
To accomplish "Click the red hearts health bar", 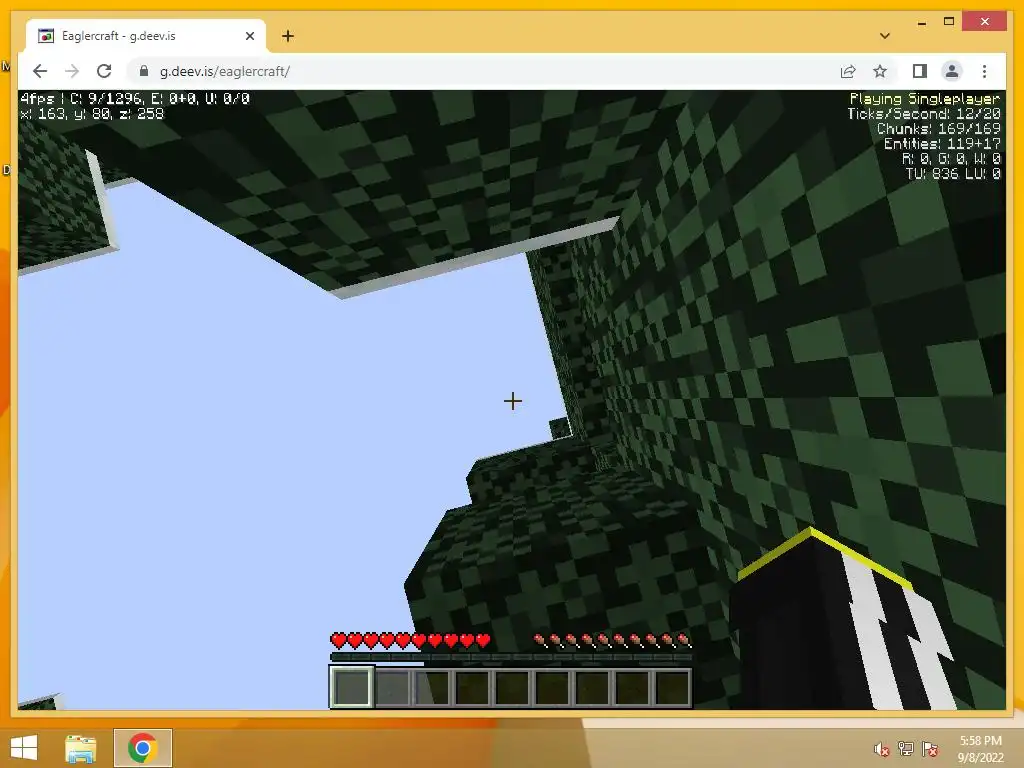I will [x=411, y=640].
